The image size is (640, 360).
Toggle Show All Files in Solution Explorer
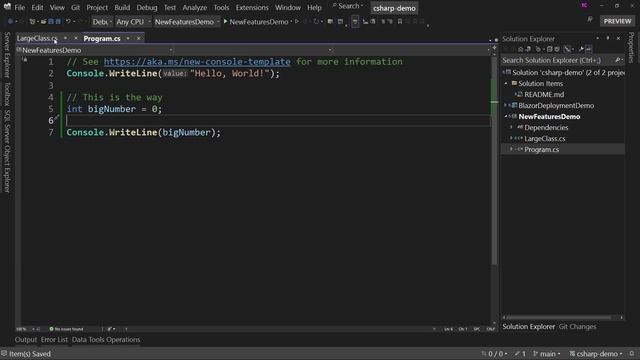click(557, 49)
